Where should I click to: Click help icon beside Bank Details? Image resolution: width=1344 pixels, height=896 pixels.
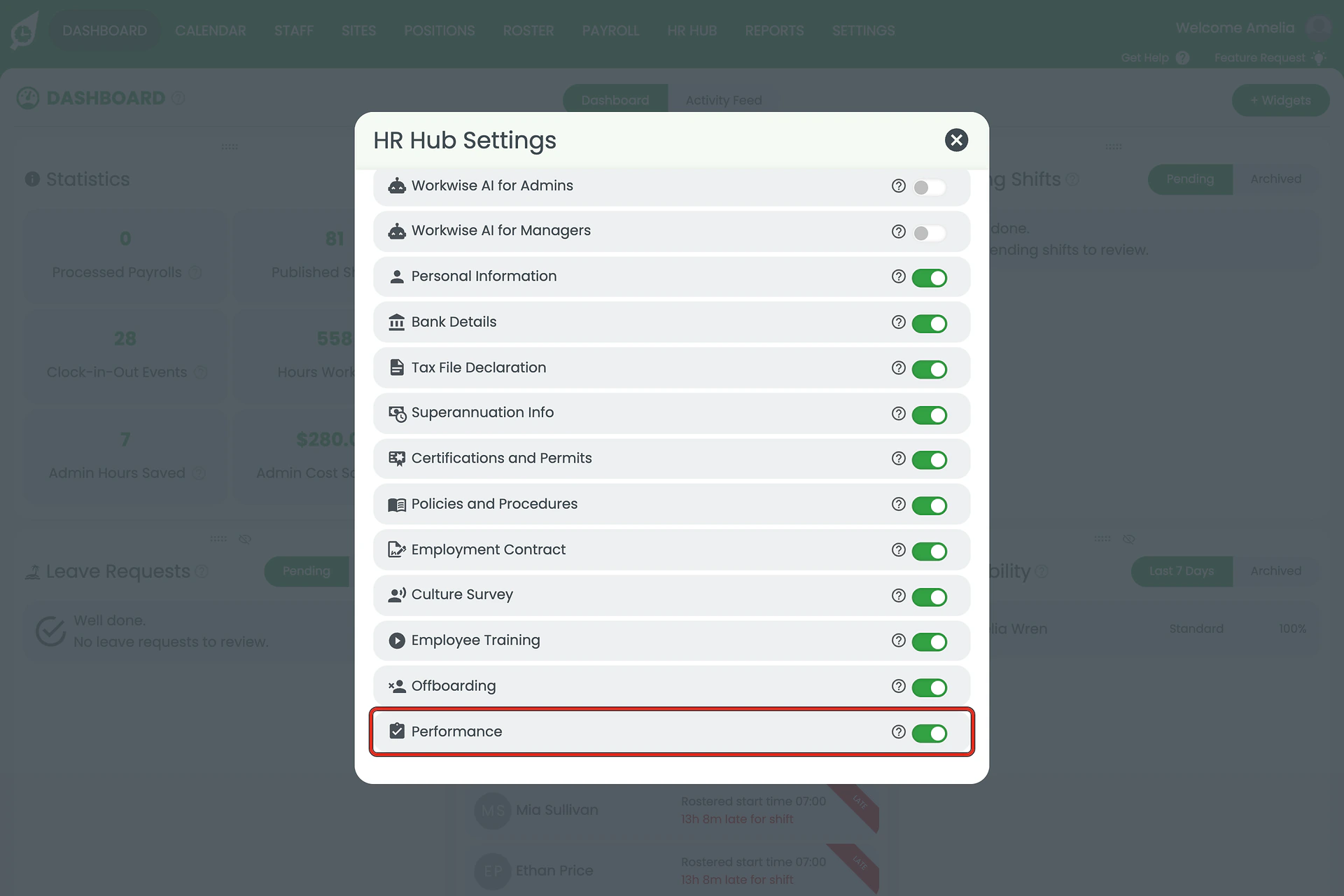(x=899, y=322)
